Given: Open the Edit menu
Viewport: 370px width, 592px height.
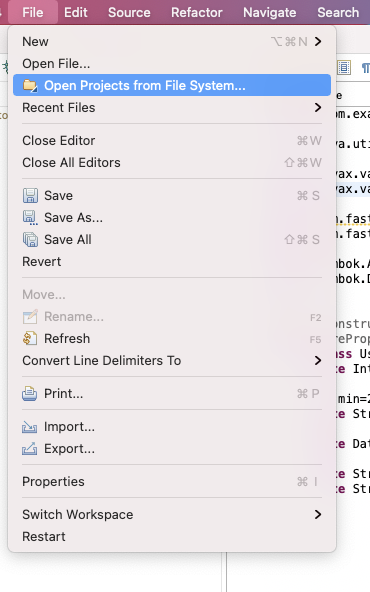Looking at the screenshot, I should [76, 12].
